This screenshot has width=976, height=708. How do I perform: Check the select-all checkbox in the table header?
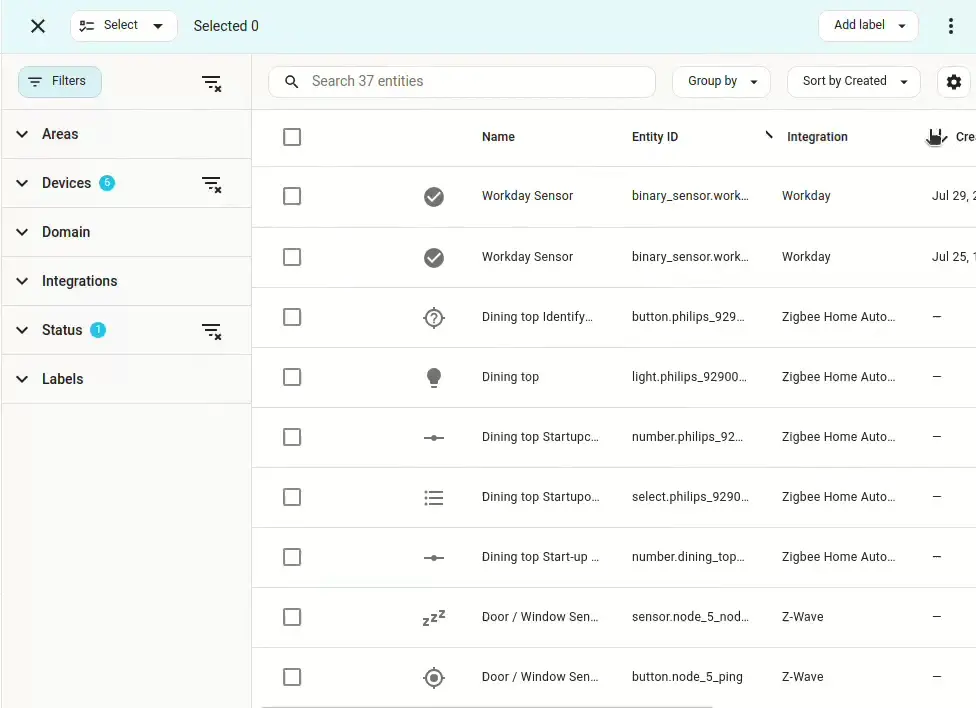click(x=292, y=137)
